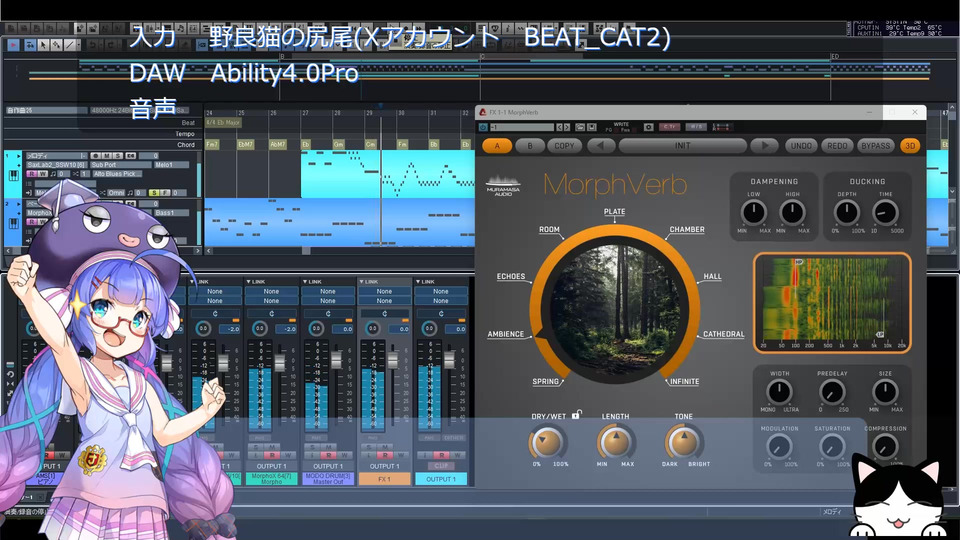Click the REDO button
The height and width of the screenshot is (540, 960).
point(837,146)
